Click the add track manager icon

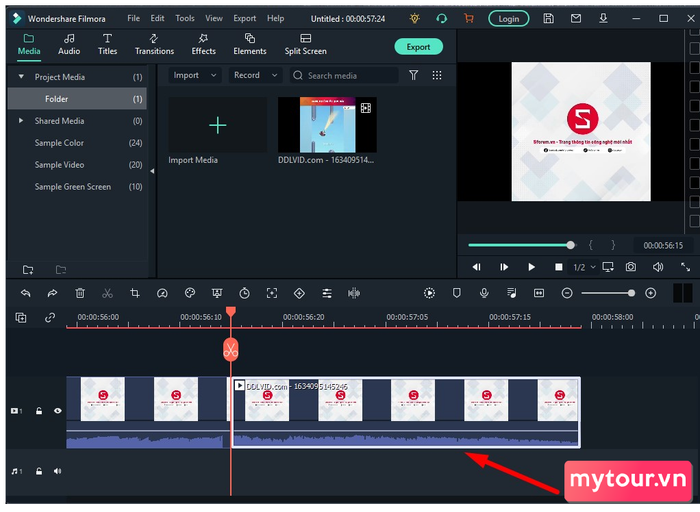pyautogui.click(x=21, y=317)
